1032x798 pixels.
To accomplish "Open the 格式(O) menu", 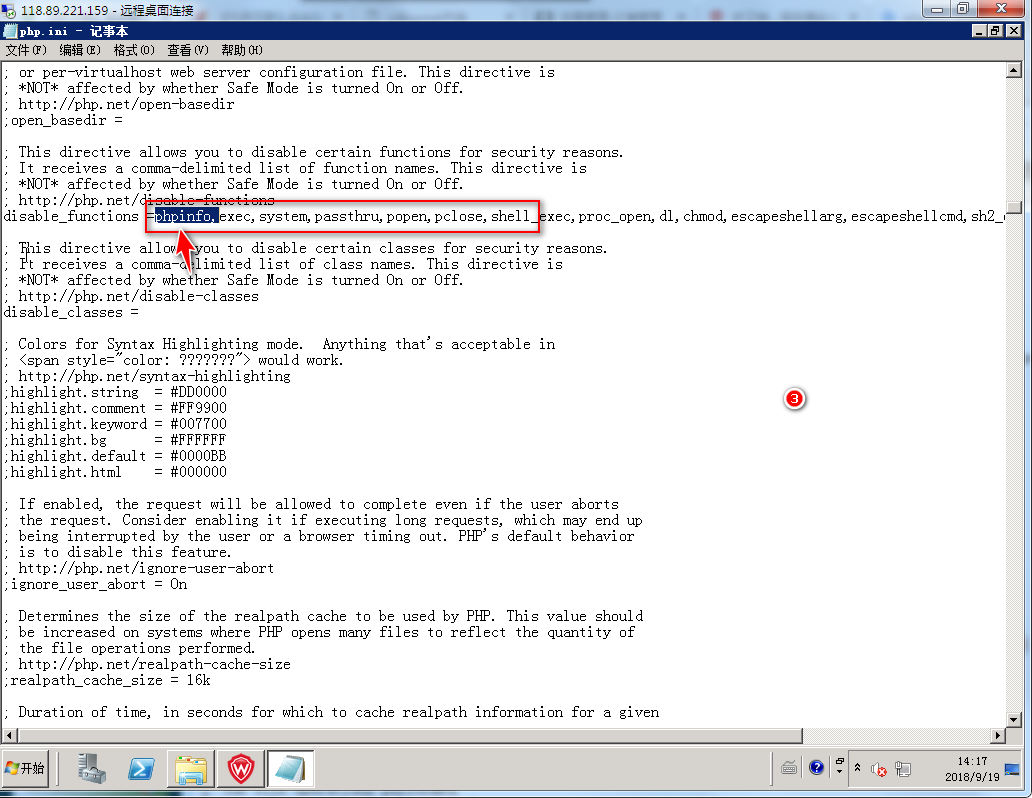I will pyautogui.click(x=133, y=50).
